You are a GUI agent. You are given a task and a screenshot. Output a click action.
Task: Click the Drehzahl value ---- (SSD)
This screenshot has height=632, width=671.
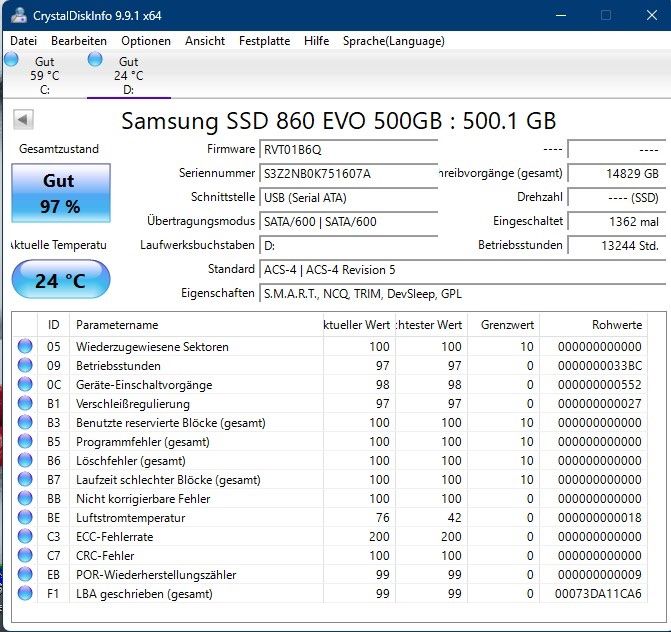tap(616, 198)
